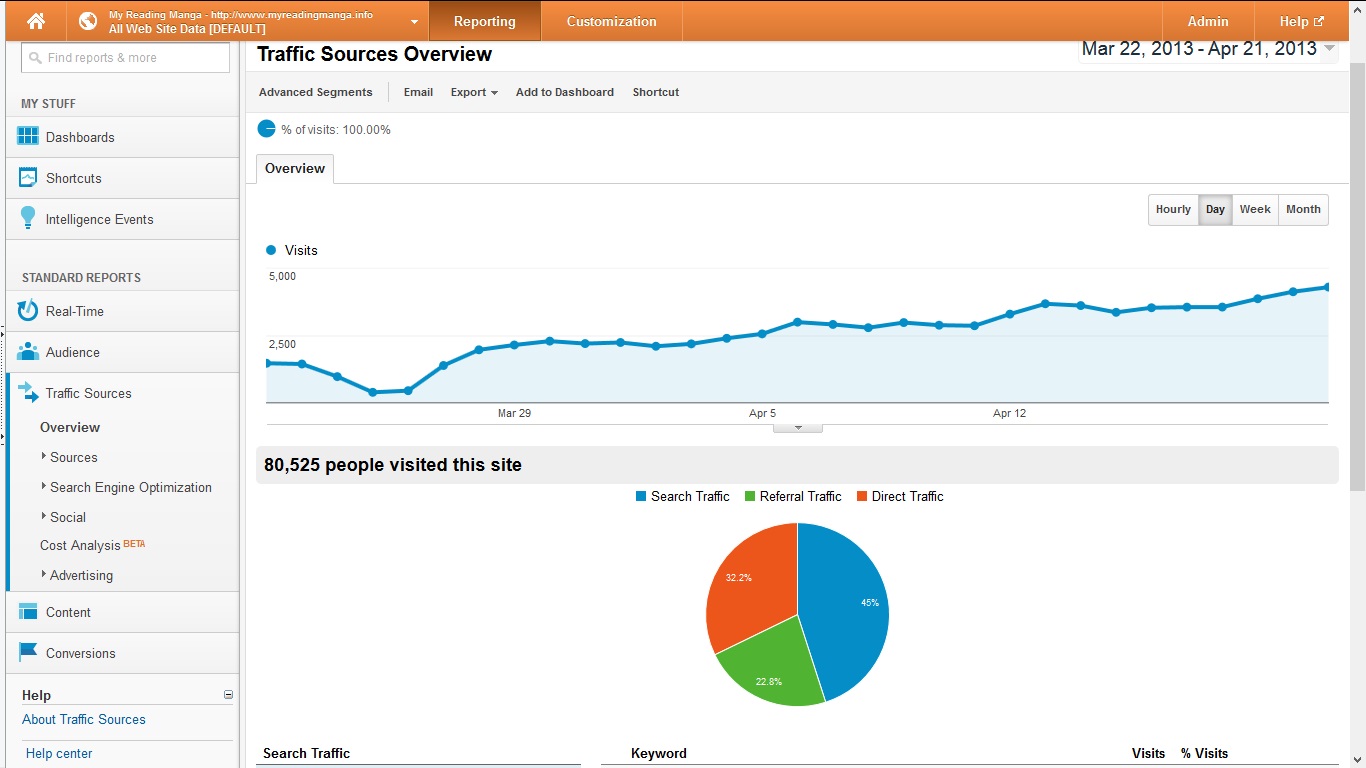Switch graph to Week view
The width and height of the screenshot is (1366, 768).
pyautogui.click(x=1255, y=210)
